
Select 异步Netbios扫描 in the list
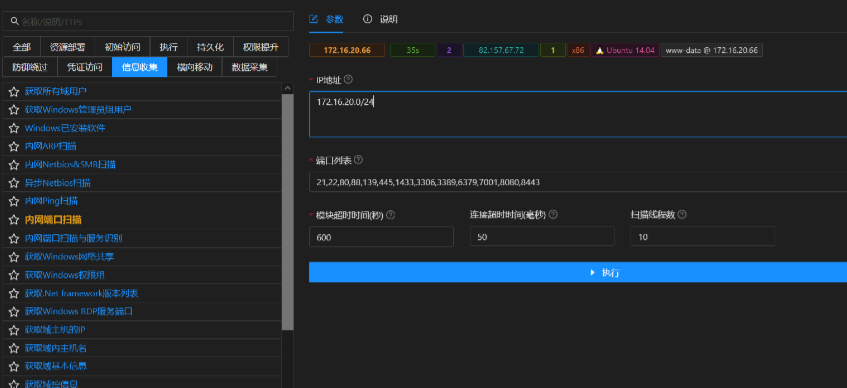pos(57,183)
